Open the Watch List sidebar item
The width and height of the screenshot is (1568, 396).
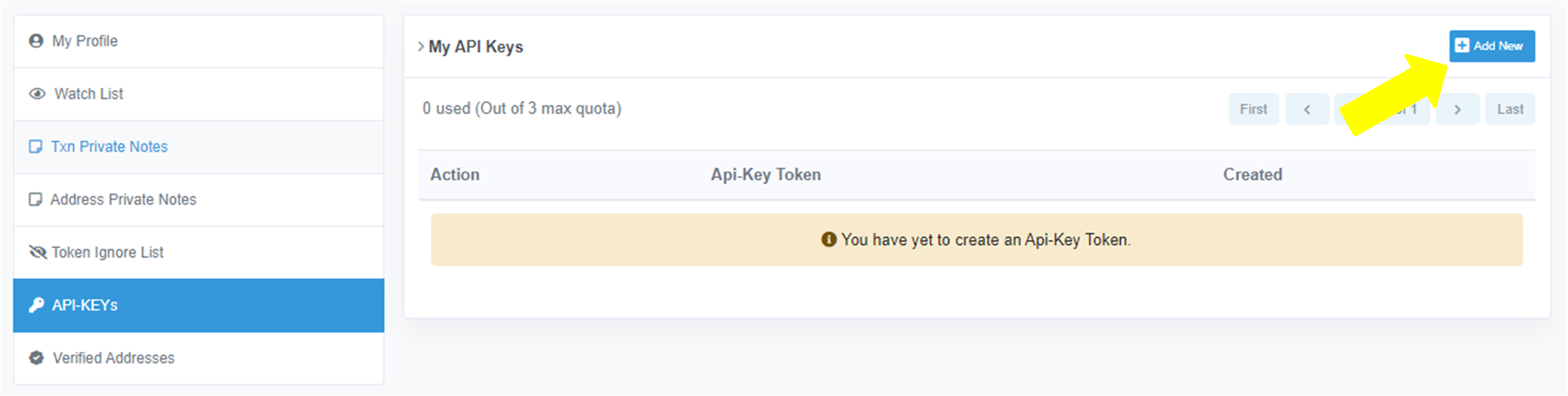click(x=199, y=93)
